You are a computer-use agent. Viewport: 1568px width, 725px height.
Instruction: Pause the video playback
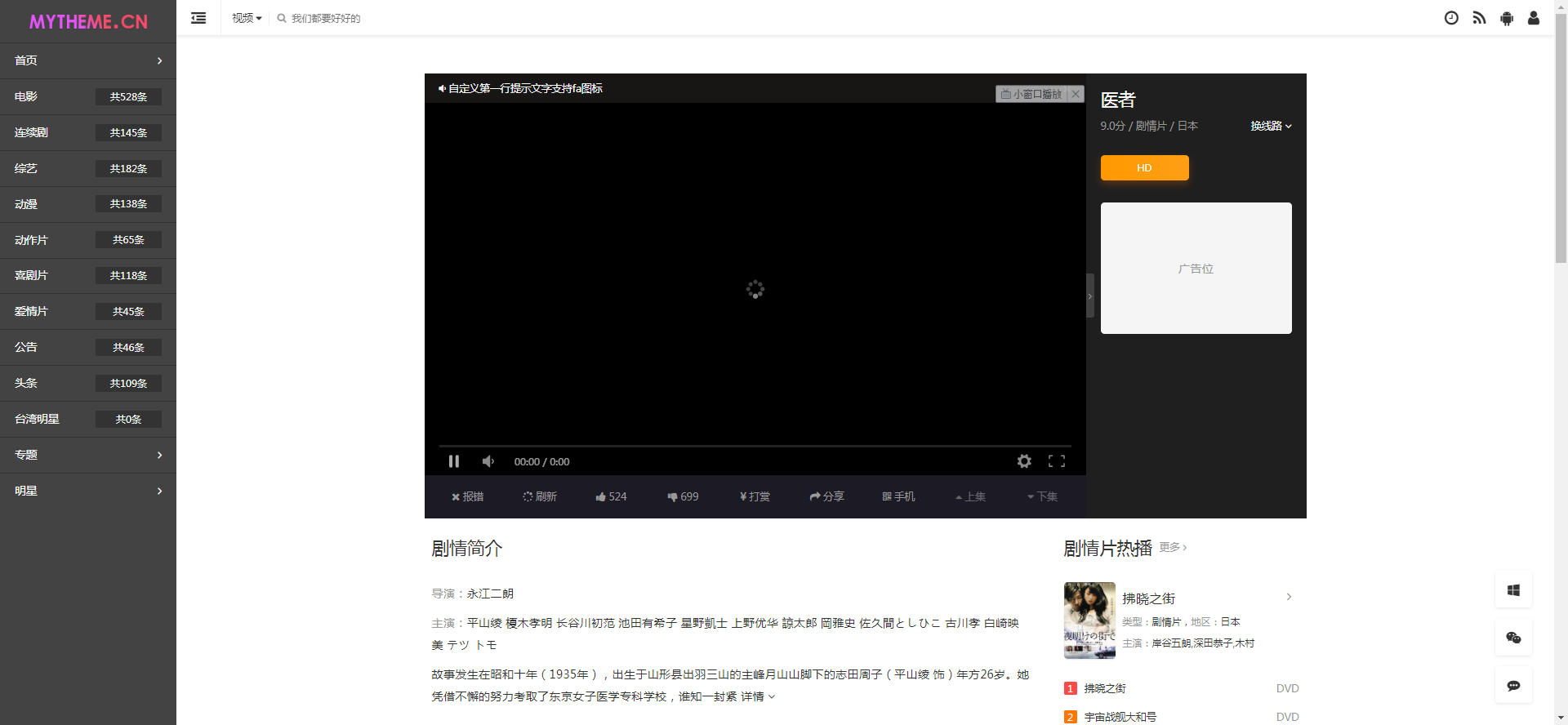[454, 461]
